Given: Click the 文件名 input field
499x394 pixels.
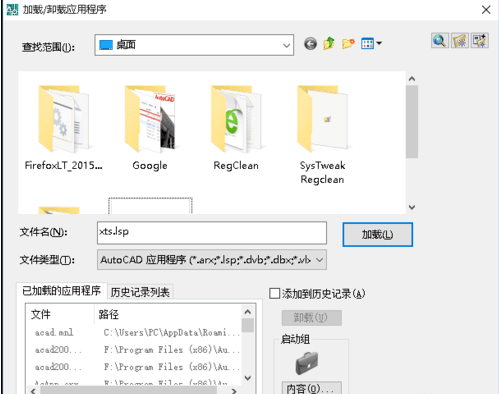Looking at the screenshot, I should [212, 232].
